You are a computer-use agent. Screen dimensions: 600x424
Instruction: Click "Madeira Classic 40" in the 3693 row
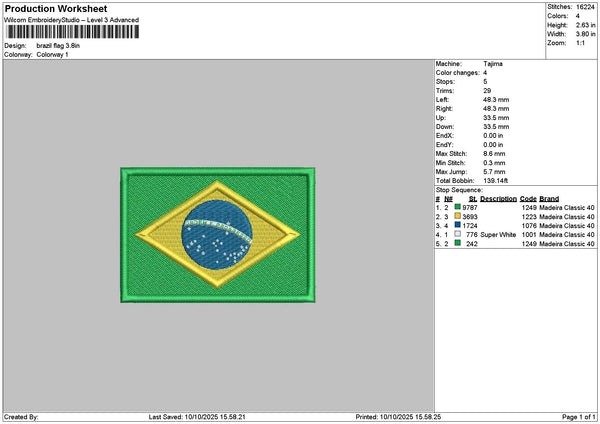[567, 217]
